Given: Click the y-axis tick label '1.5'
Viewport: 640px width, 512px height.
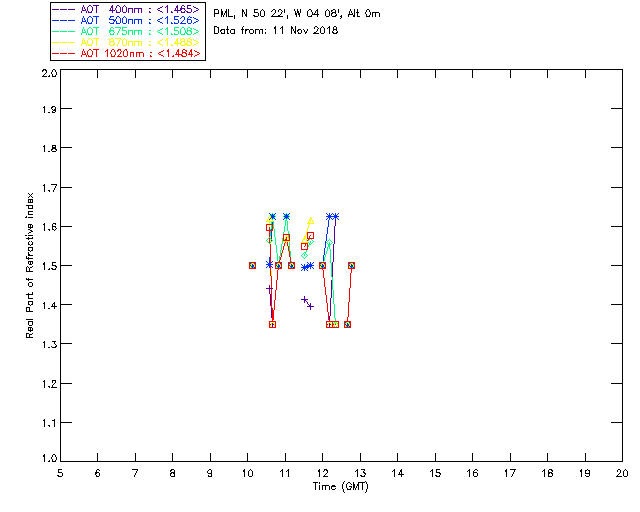Looking at the screenshot, I should click(x=49, y=266).
